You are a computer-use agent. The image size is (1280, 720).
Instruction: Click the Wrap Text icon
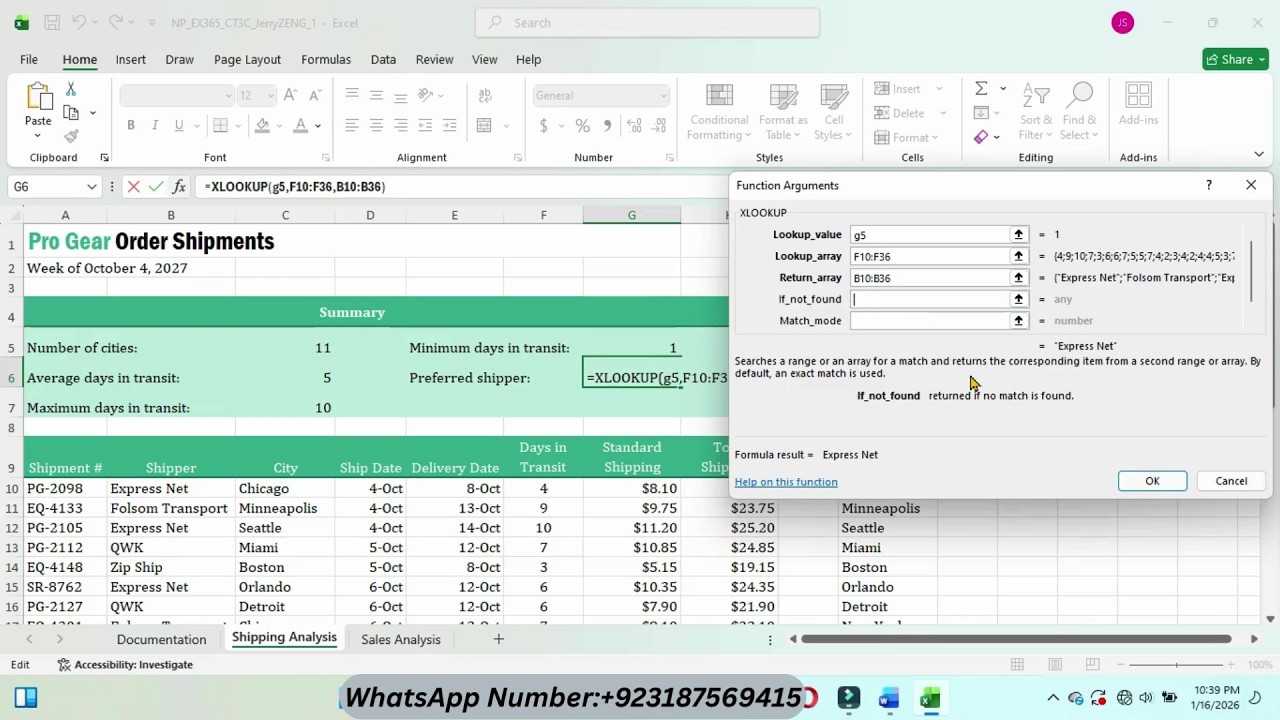[x=485, y=95]
